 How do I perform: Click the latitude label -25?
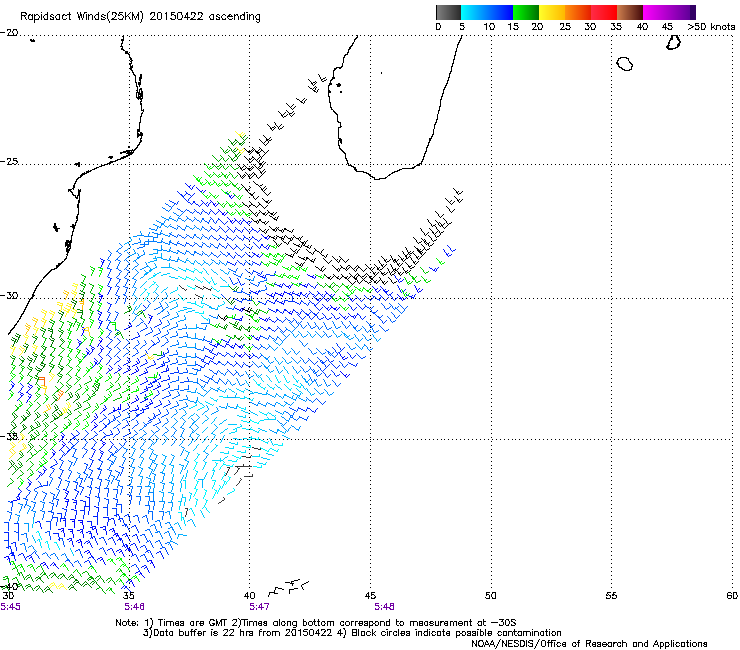9,162
